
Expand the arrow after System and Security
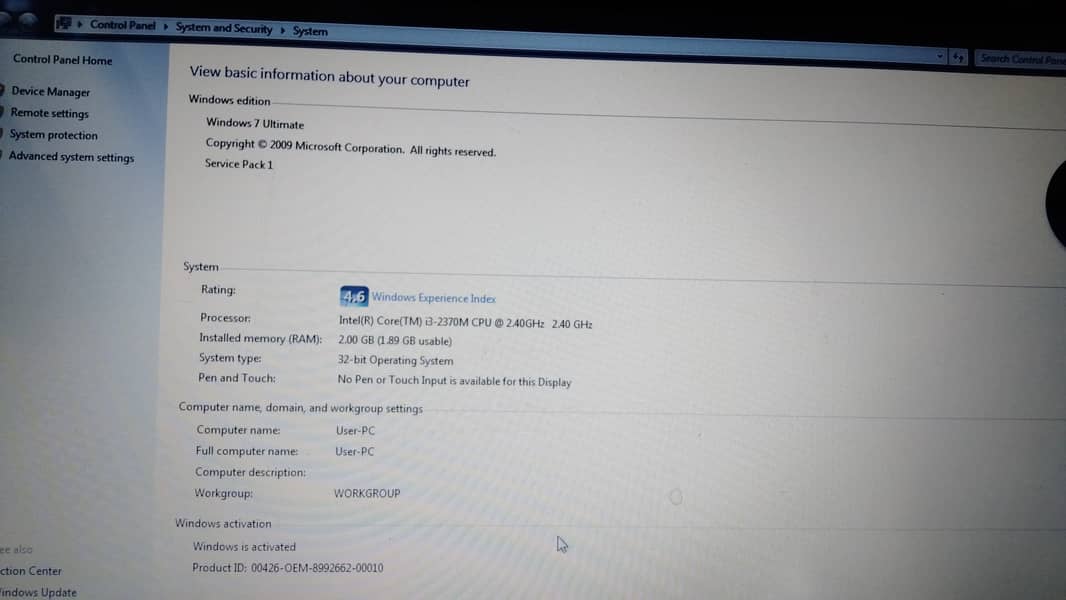(283, 30)
